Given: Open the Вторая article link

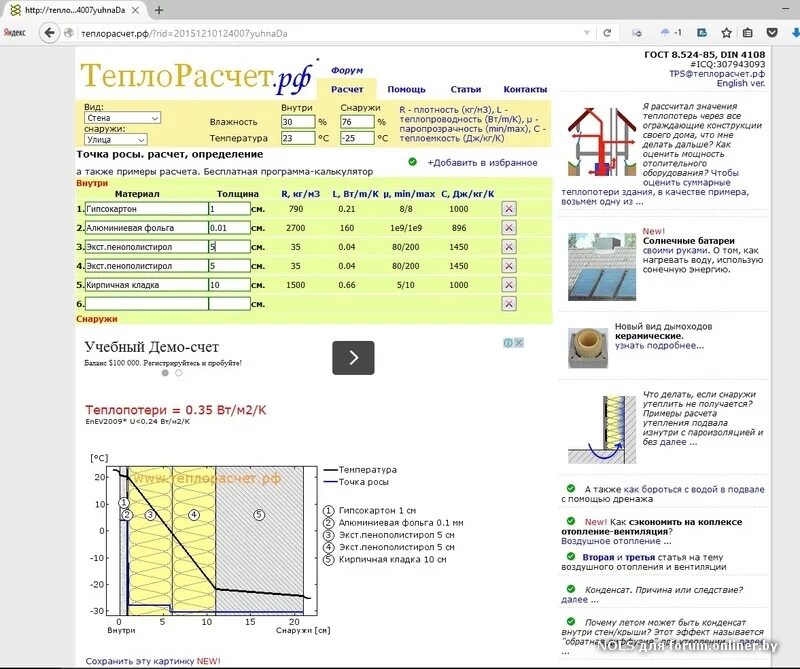Looking at the screenshot, I should pos(598,557).
